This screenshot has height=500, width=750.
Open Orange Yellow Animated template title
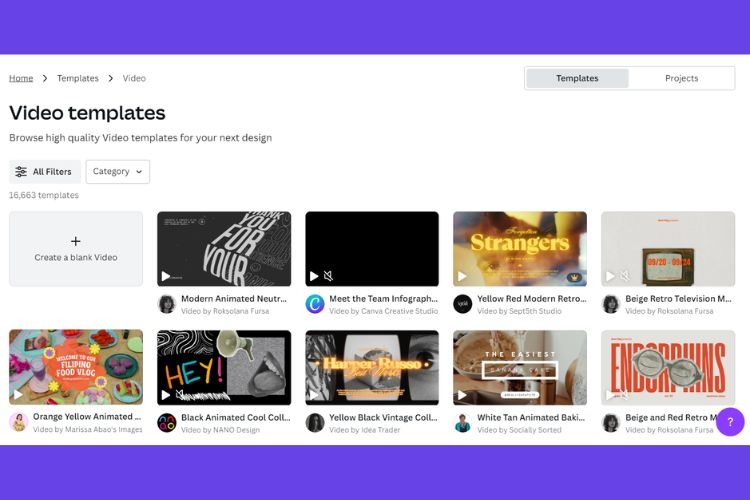click(87, 416)
